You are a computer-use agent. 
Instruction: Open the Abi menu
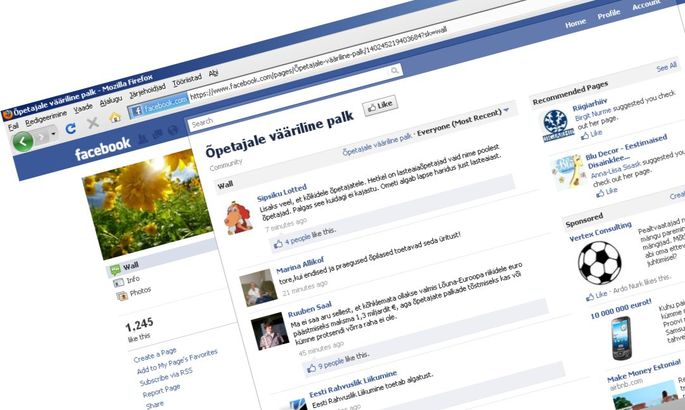[x=213, y=73]
